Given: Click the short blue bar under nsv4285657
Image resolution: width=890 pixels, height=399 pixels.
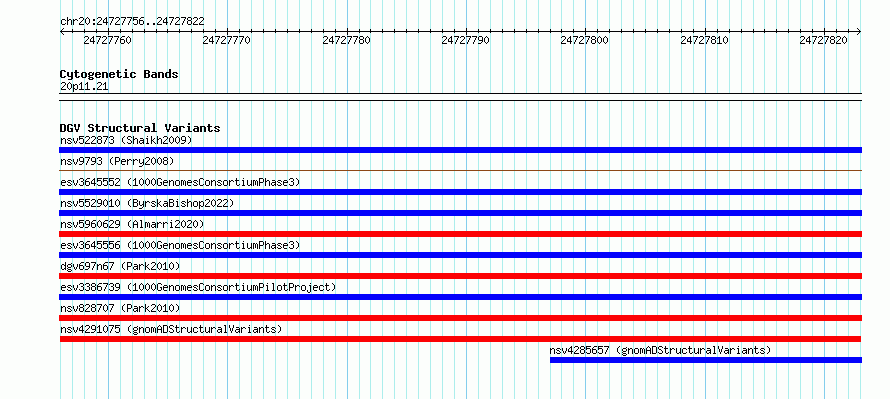Looking at the screenshot, I should pos(706,360).
